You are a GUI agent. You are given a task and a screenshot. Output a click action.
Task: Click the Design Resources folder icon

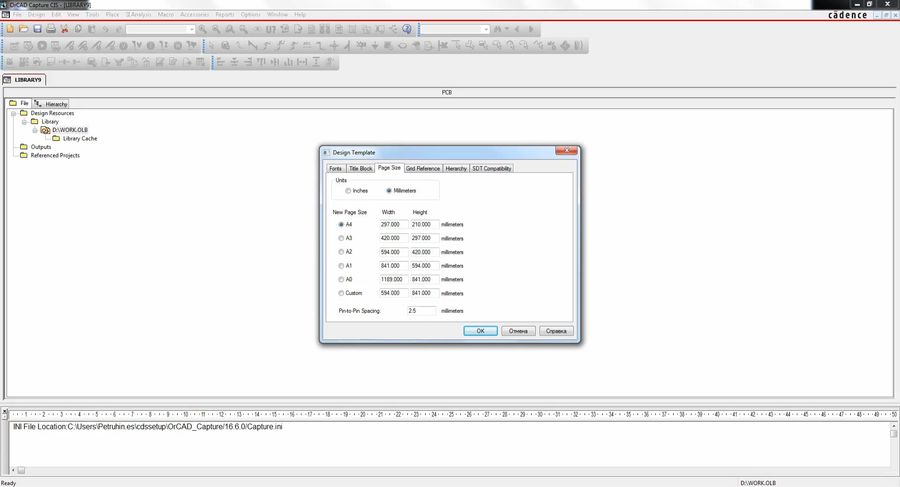(24, 113)
